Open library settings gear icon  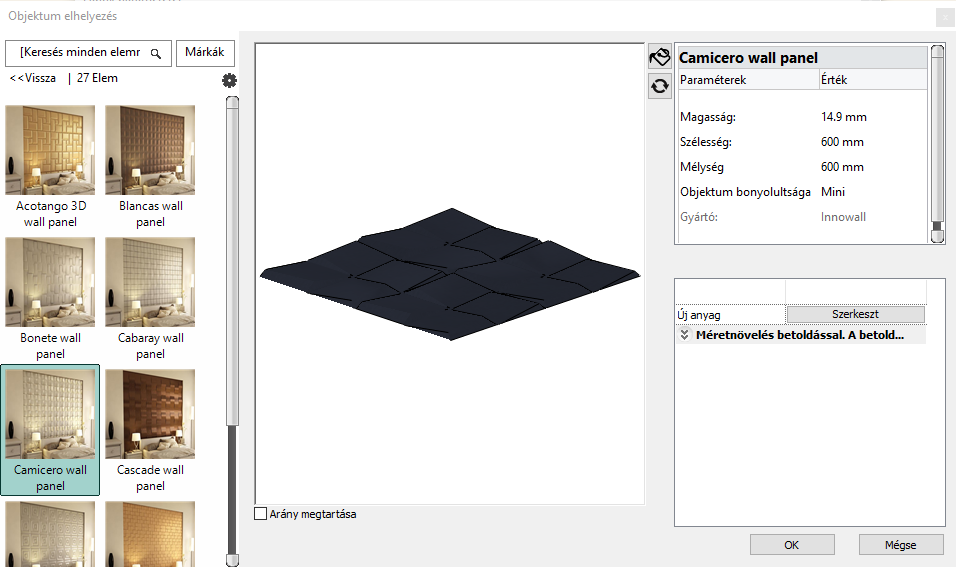[229, 80]
